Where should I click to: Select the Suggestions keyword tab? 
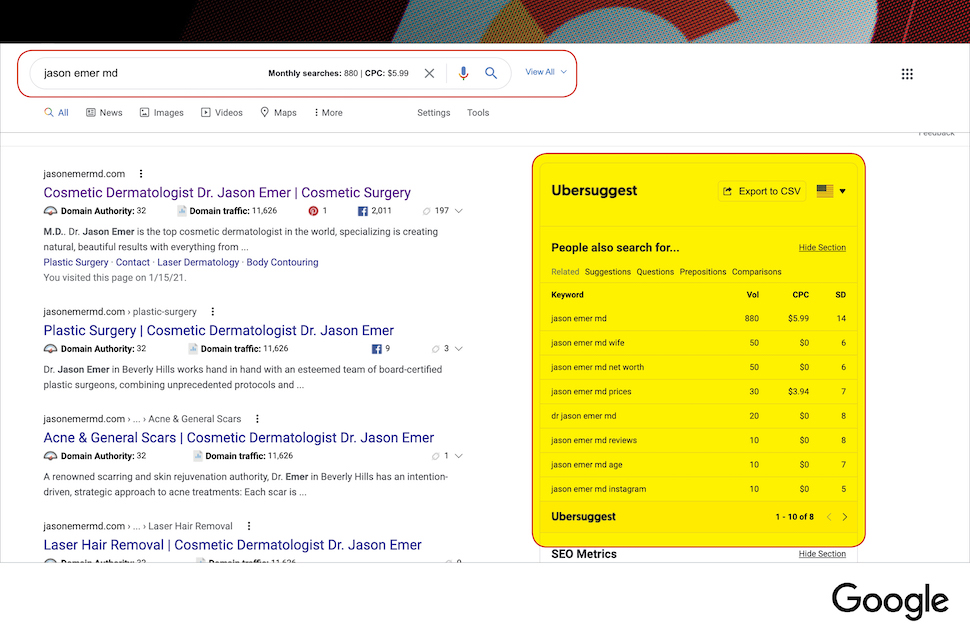(608, 272)
